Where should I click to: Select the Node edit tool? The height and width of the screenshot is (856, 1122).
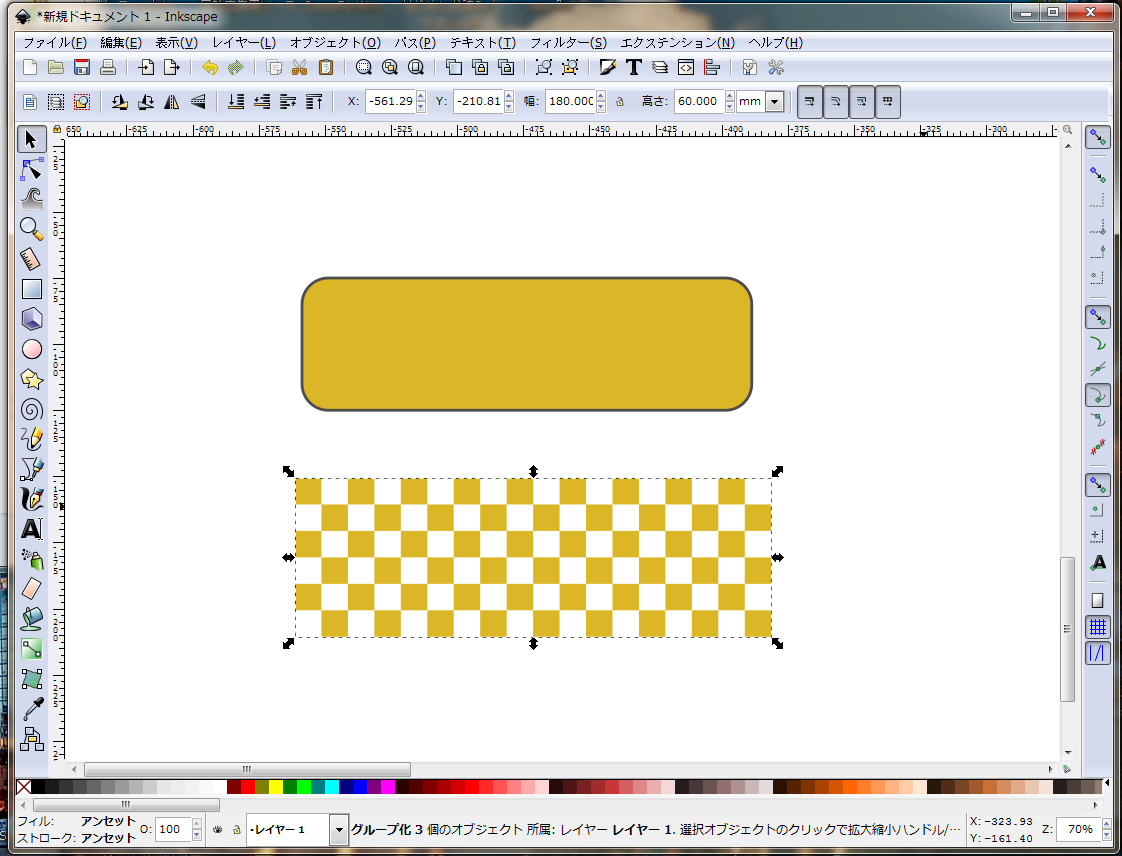[x=32, y=168]
